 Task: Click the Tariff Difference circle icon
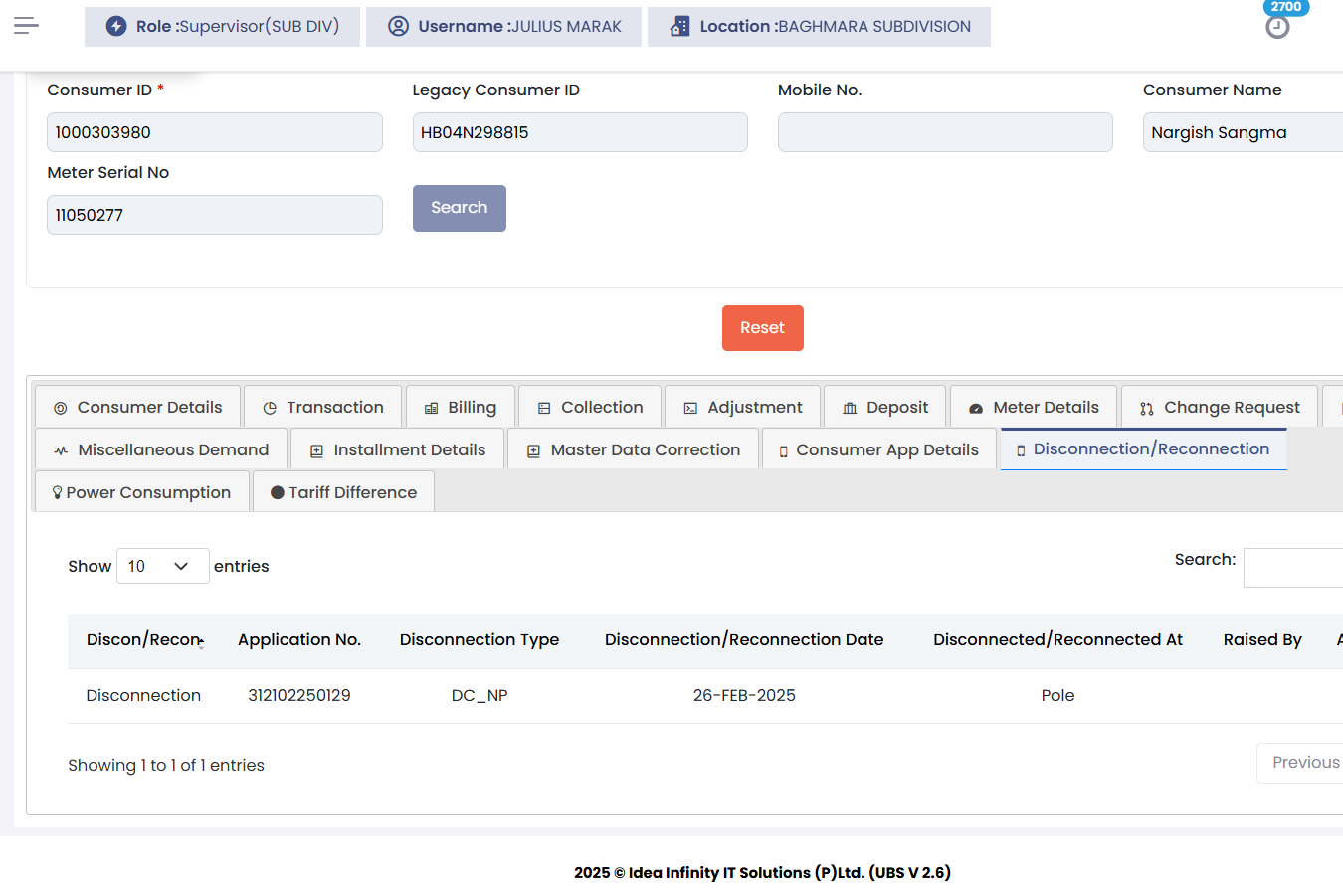tap(278, 492)
